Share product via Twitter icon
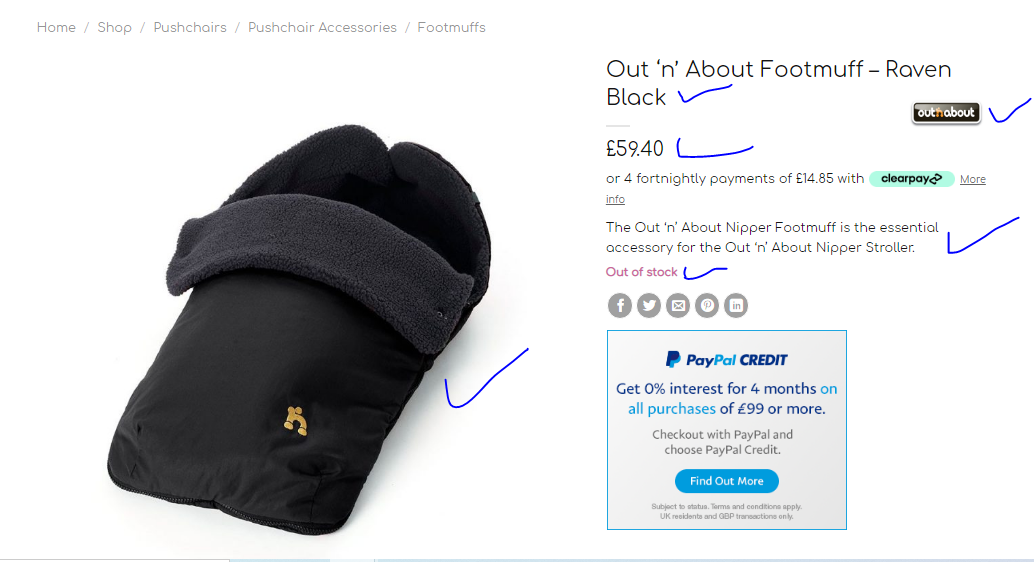The width and height of the screenshot is (1034, 562). [648, 305]
